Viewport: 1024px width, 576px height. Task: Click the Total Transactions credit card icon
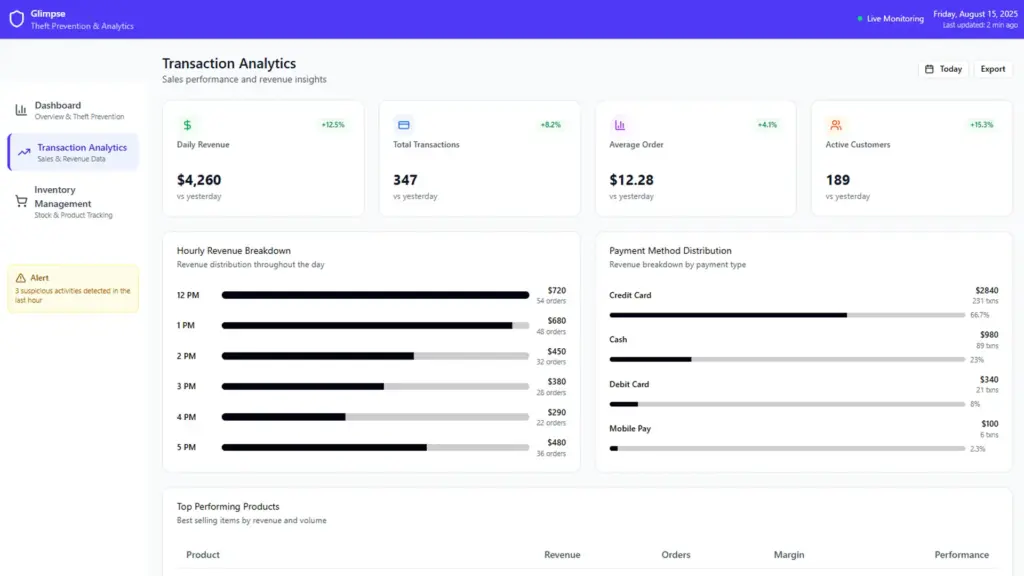(x=404, y=125)
